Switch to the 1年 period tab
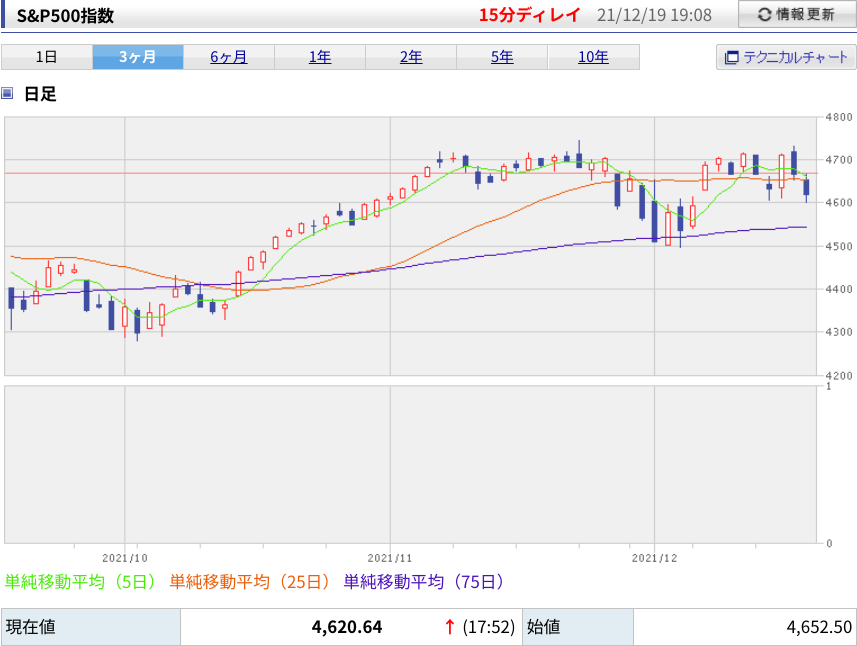This screenshot has height=646, width=857. click(320, 57)
